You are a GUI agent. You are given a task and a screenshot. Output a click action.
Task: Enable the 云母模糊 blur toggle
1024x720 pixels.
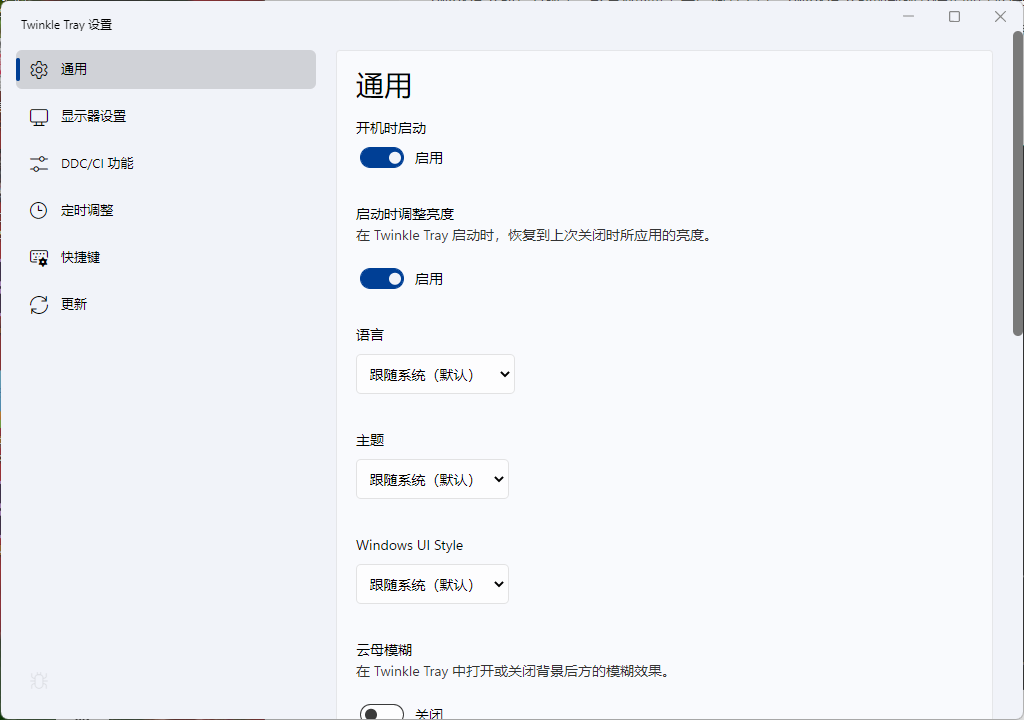[x=381, y=712]
